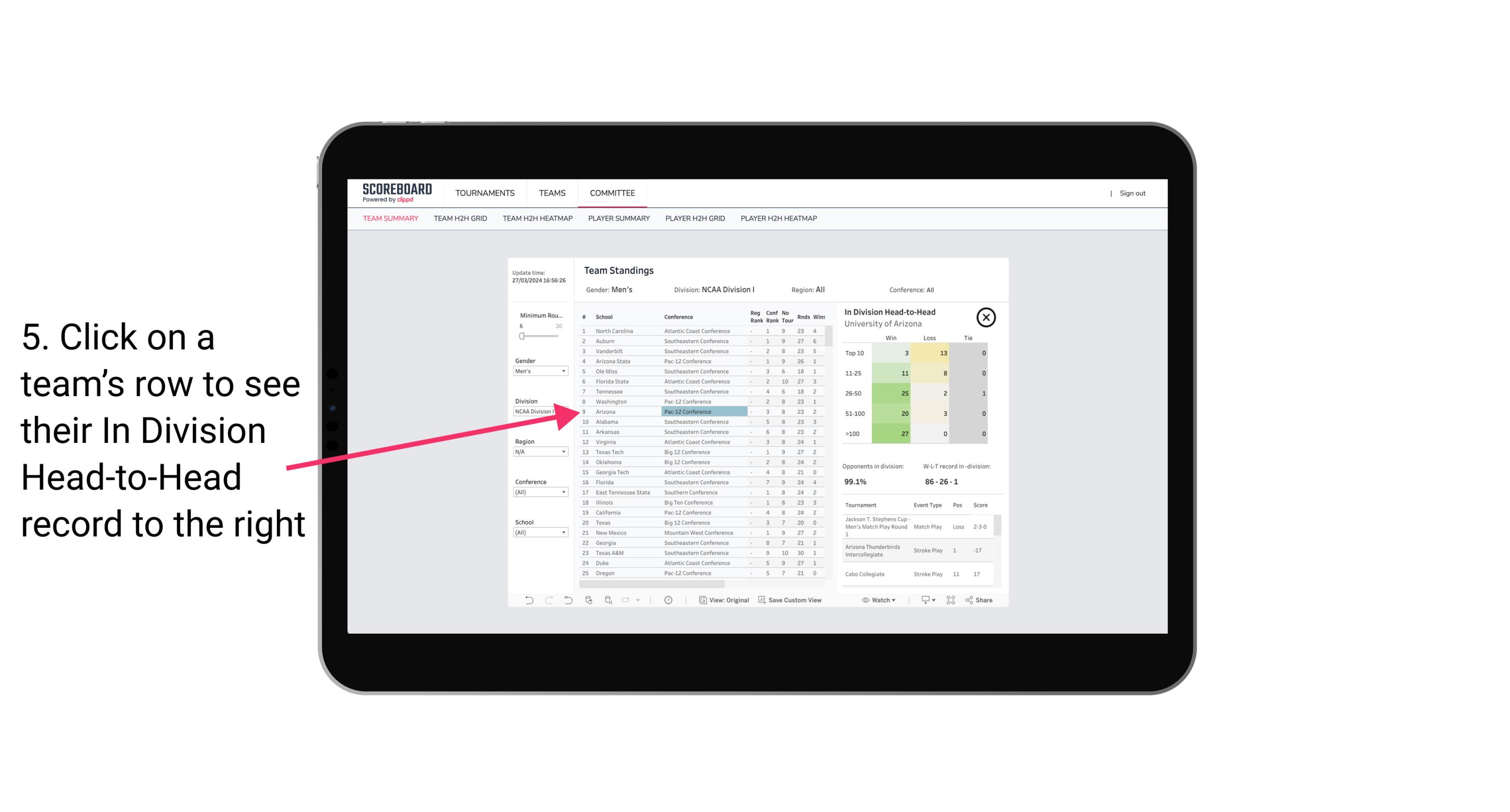Click the History/clock icon in toolbar
The width and height of the screenshot is (1510, 812).
(x=667, y=601)
